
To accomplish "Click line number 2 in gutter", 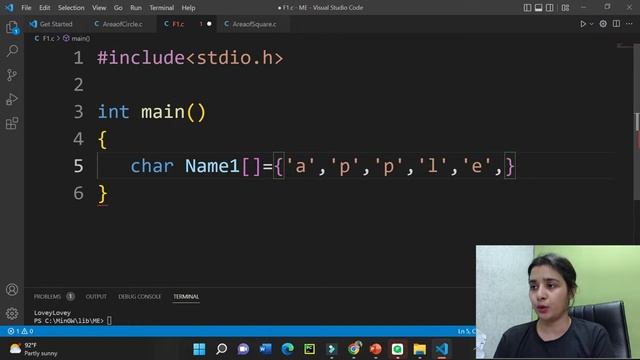I will click(x=78, y=84).
